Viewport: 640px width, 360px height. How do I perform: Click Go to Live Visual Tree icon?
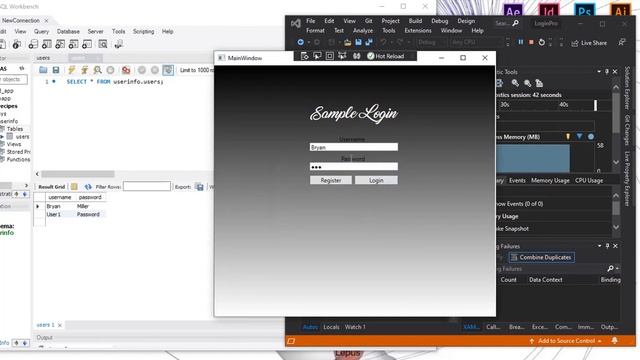(304, 56)
